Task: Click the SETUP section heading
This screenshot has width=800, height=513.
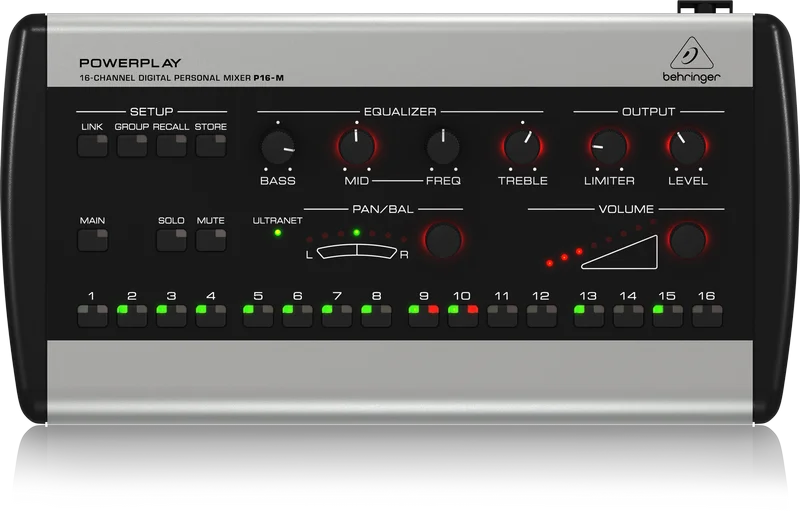Action: [152, 111]
